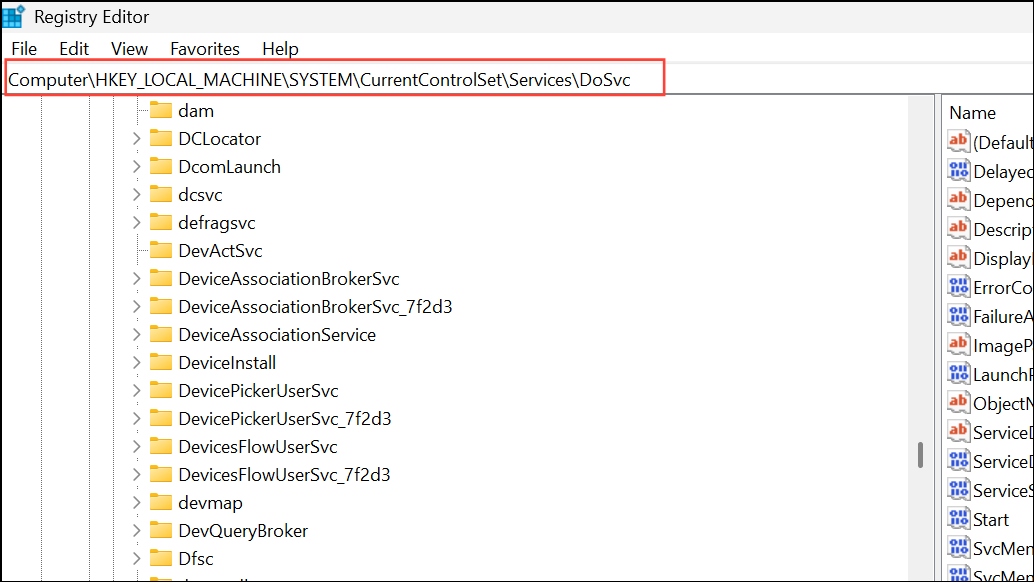Click the Descrip... string value icon
The height and width of the screenshot is (582, 1034).
point(959,228)
